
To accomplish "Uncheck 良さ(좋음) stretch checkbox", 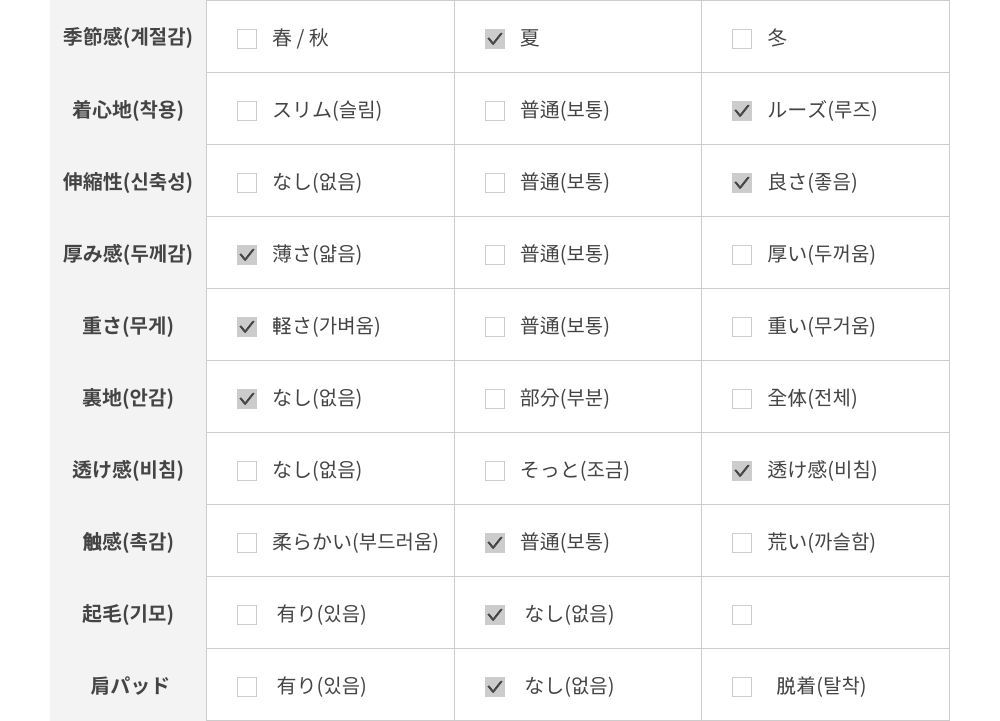I will 742,183.
